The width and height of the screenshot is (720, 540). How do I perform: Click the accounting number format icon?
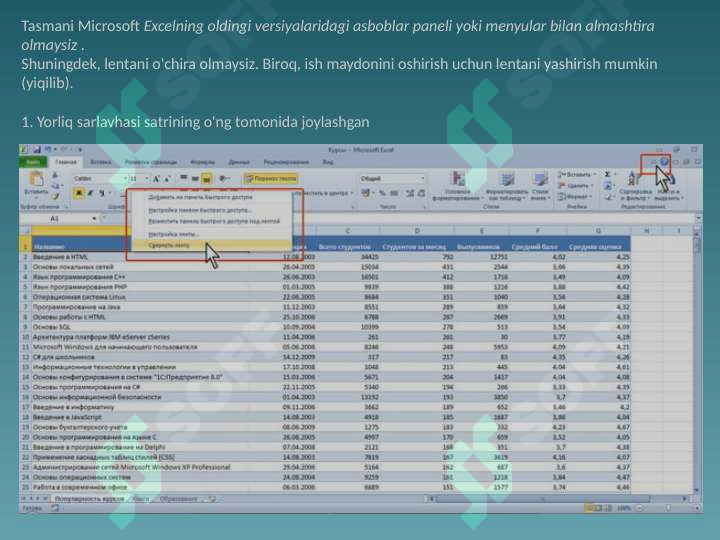click(366, 193)
